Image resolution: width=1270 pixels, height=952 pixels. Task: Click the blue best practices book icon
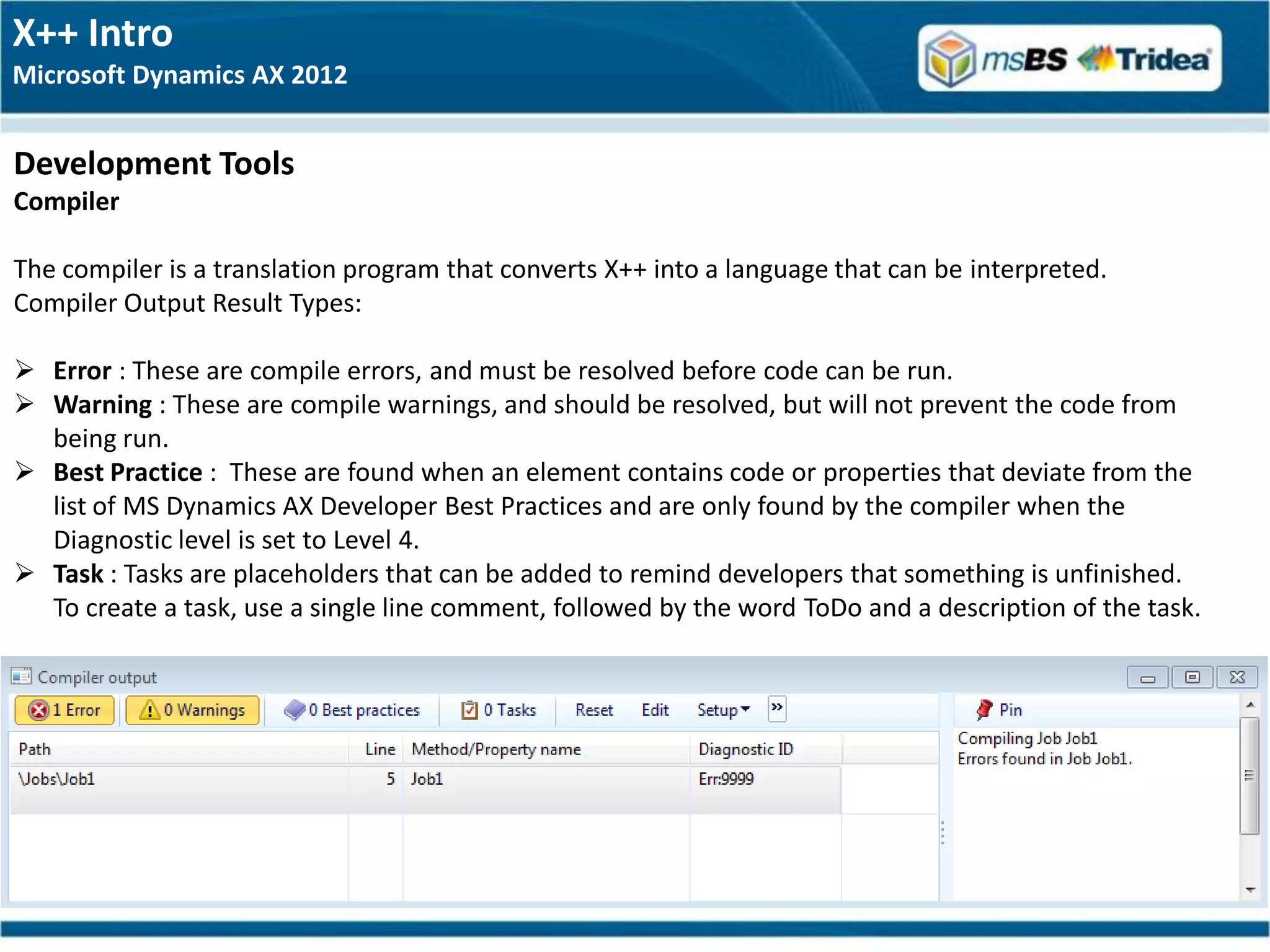tap(295, 710)
